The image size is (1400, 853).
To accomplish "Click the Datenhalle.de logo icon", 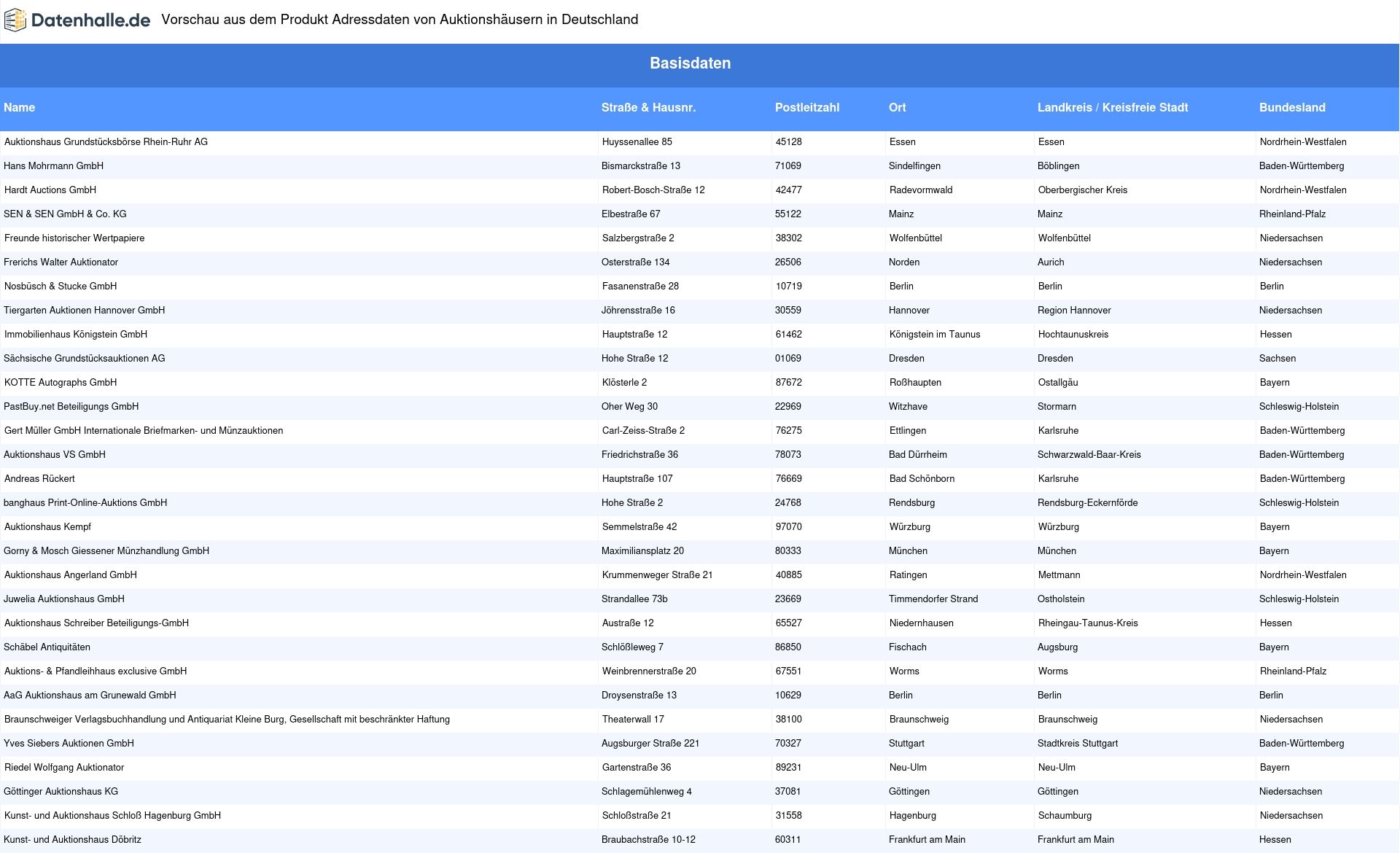I will coord(15,20).
